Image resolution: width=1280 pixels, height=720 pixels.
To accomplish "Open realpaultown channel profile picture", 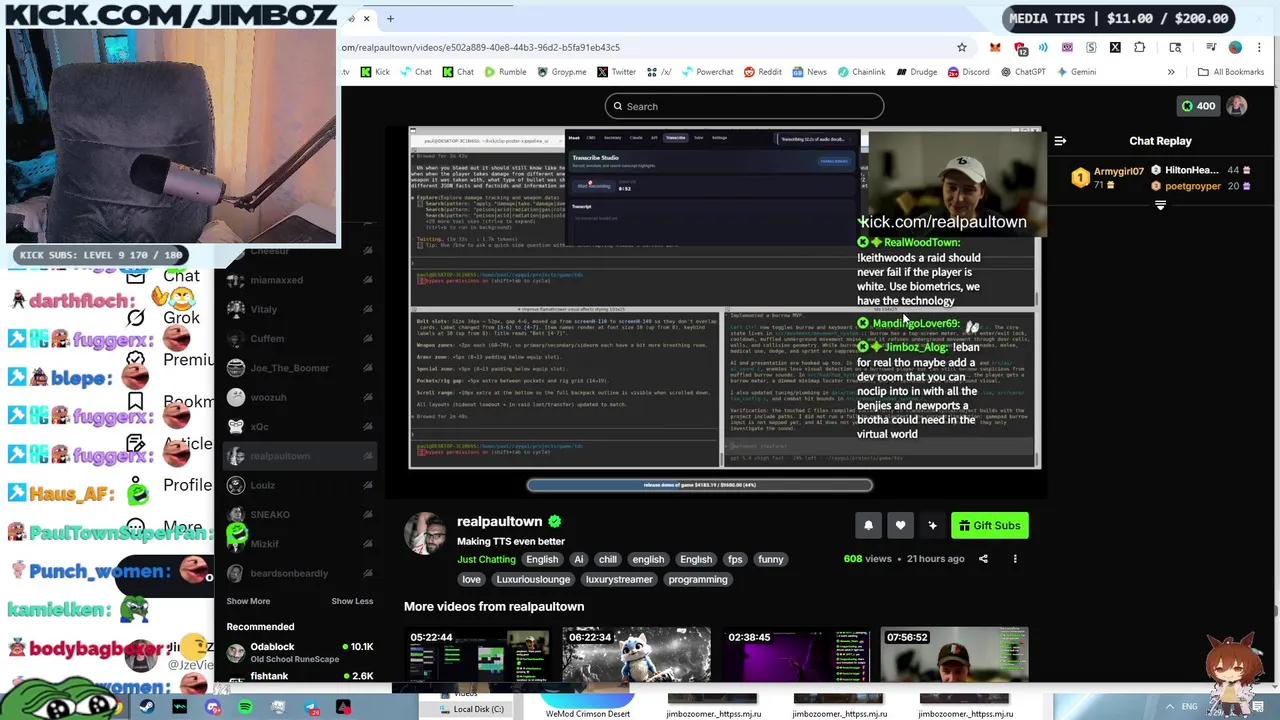I will tap(425, 533).
